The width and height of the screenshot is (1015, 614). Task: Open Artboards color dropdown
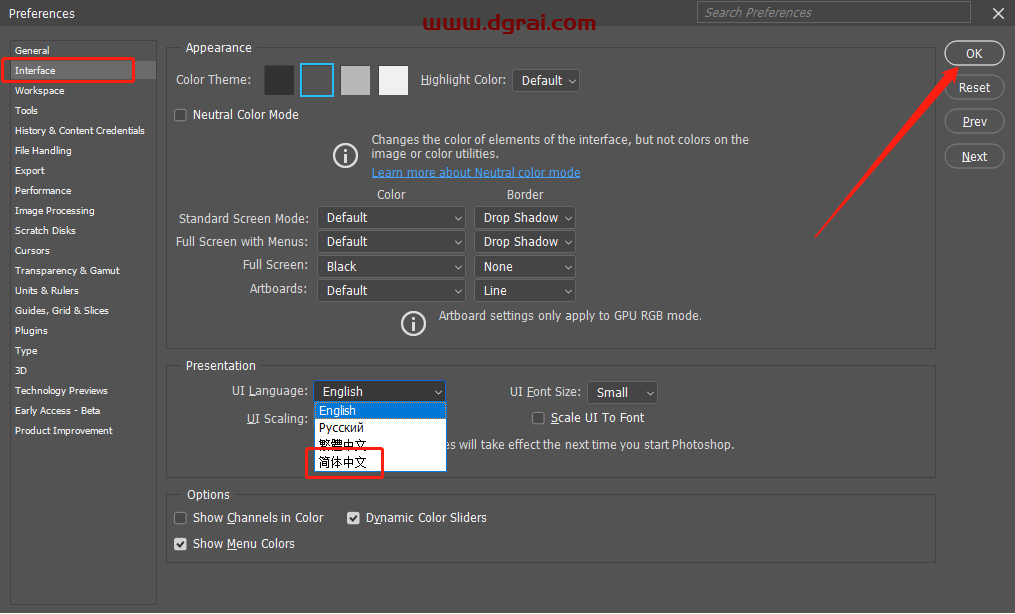[x=392, y=291]
